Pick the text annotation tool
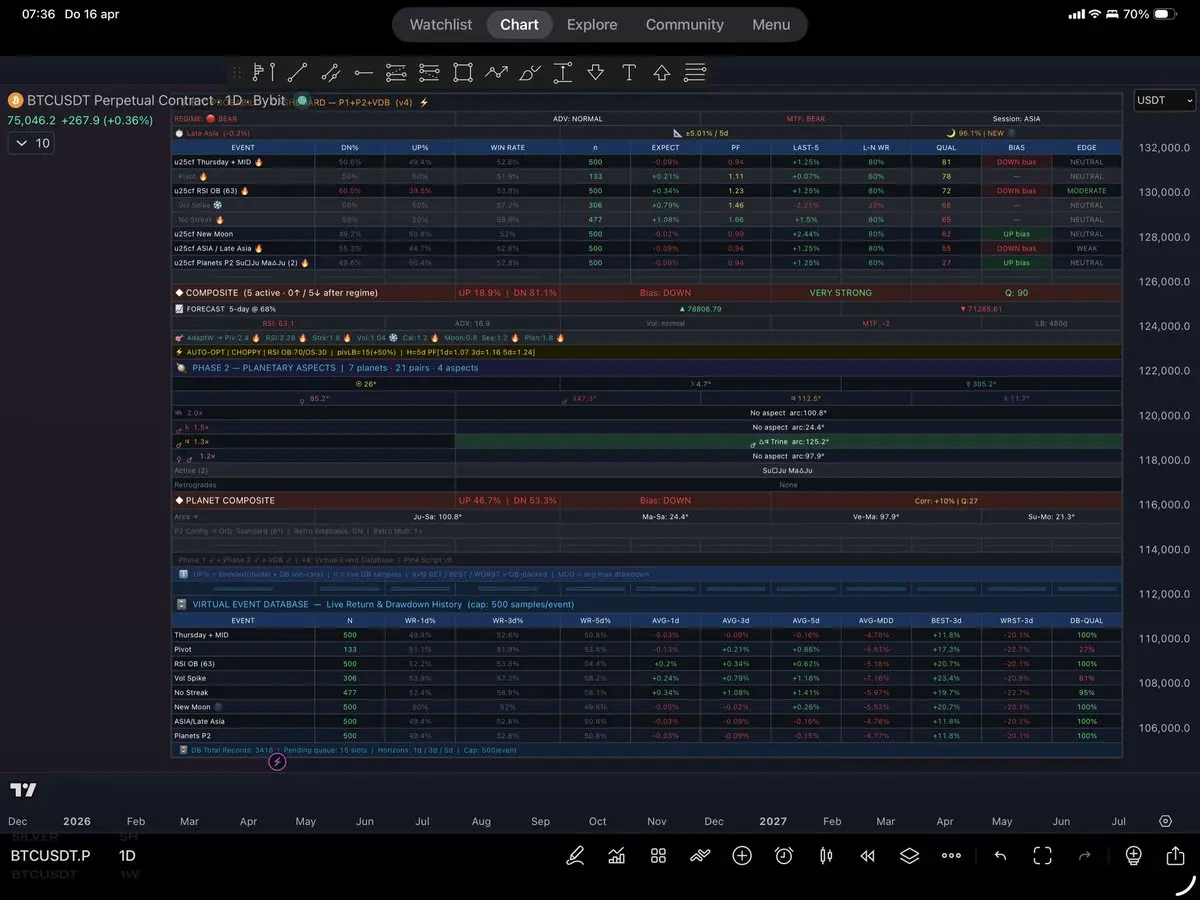The width and height of the screenshot is (1200, 900). pos(628,72)
